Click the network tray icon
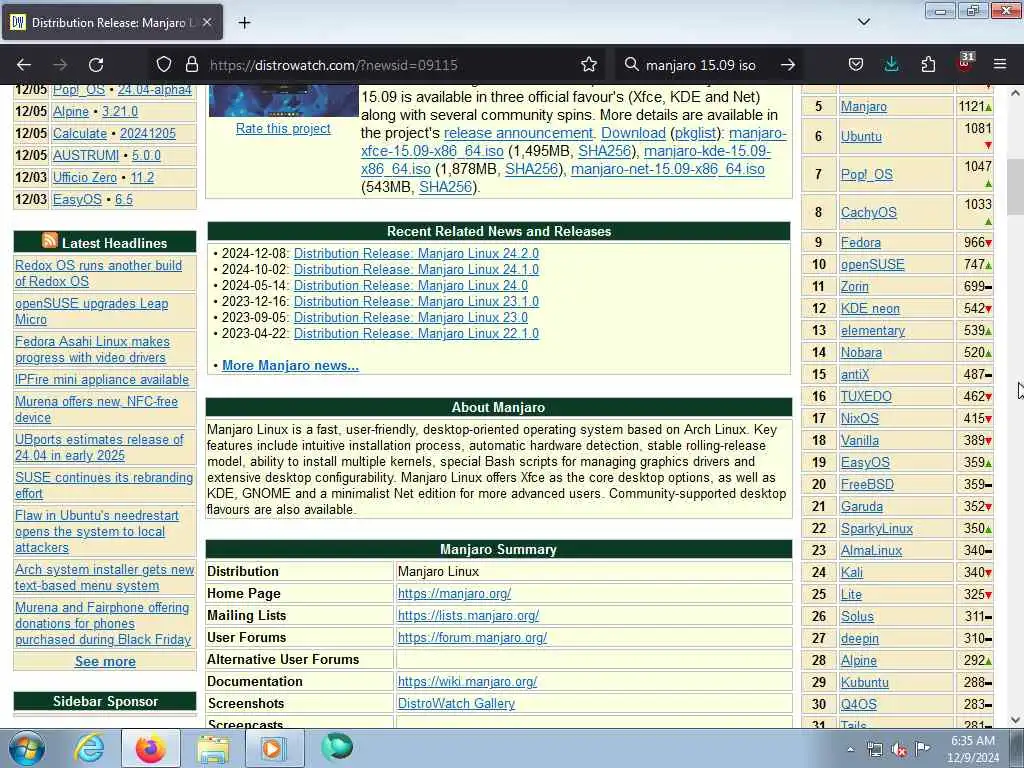 (x=874, y=750)
